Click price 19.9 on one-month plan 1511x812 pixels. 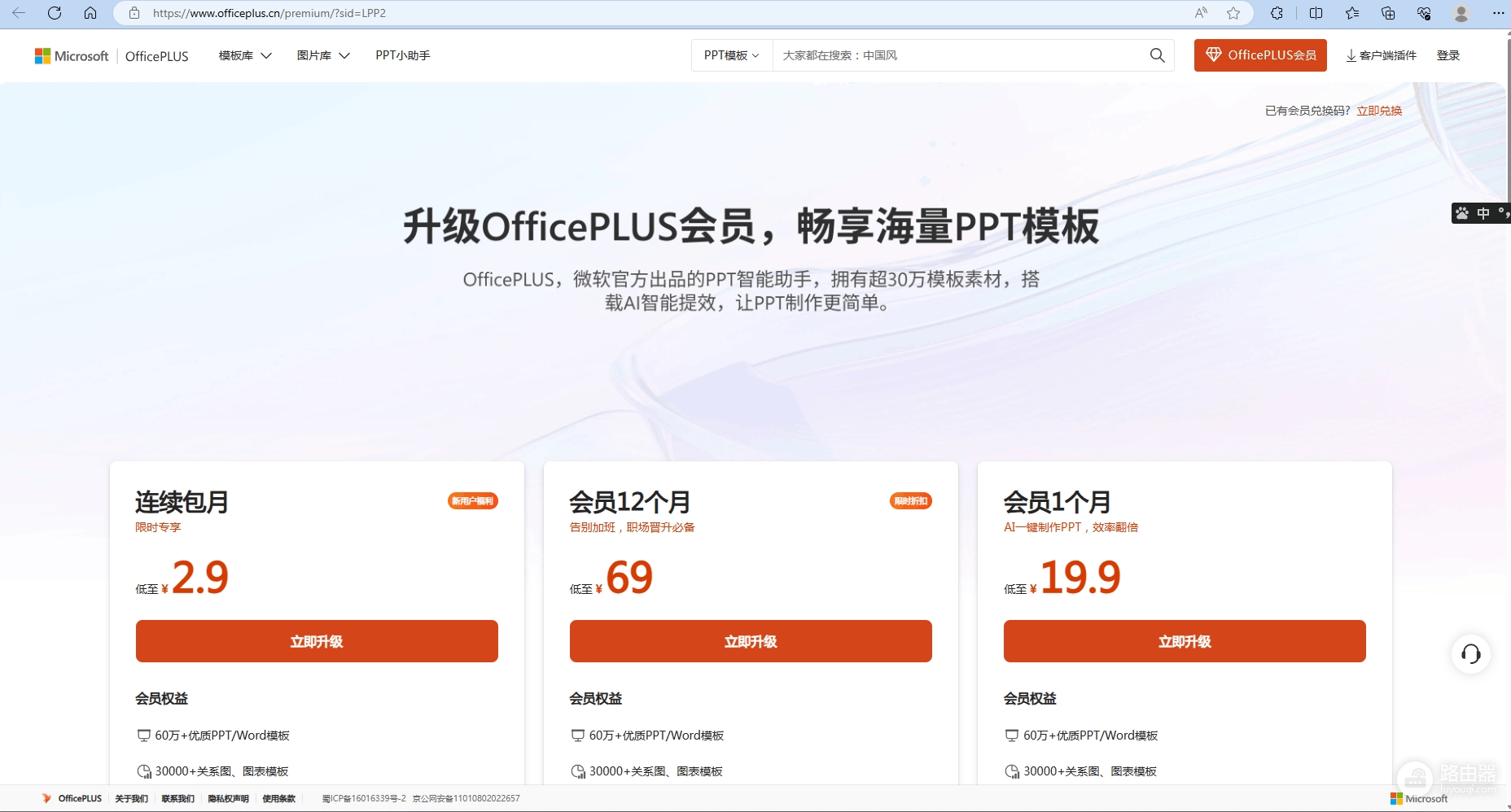pos(1080,578)
